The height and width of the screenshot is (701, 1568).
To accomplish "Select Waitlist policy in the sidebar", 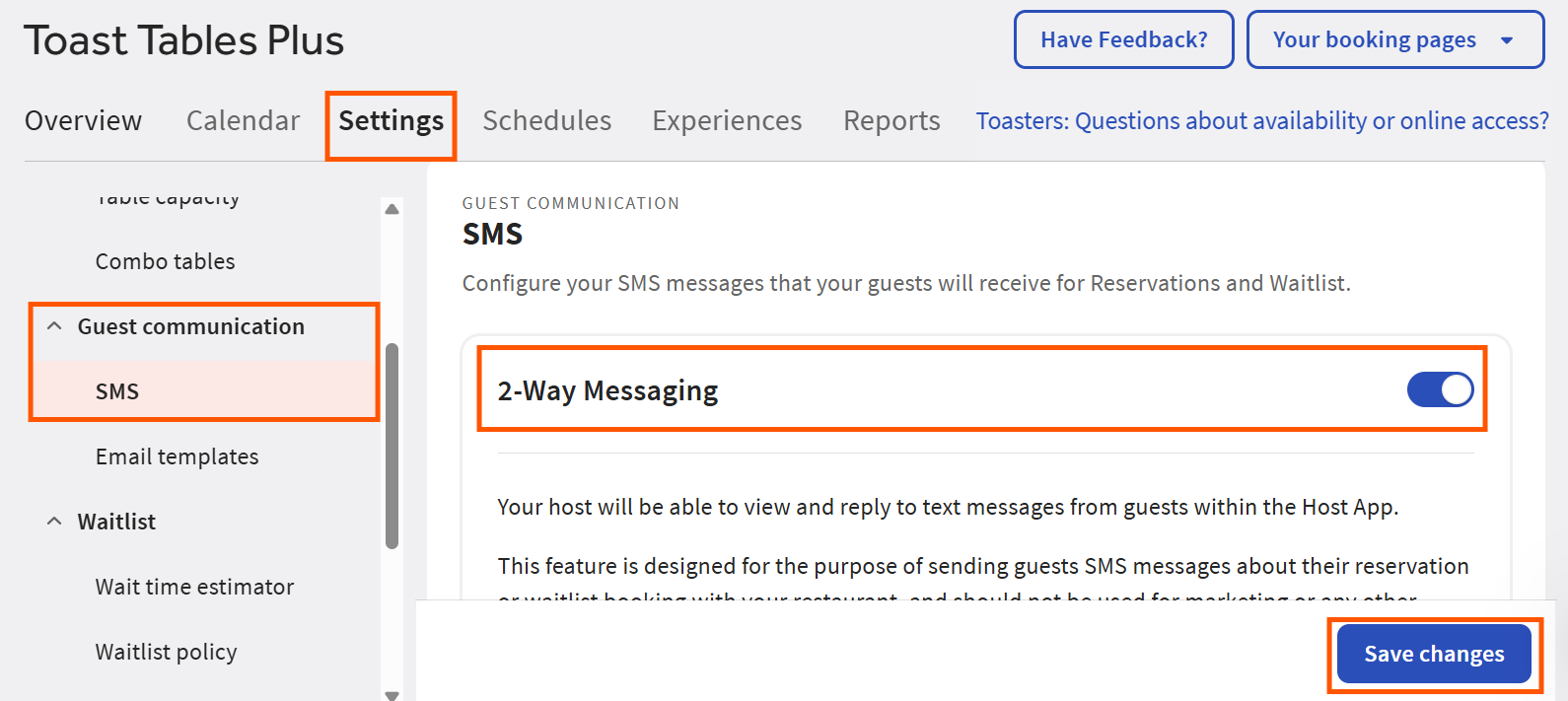I will click(x=166, y=651).
